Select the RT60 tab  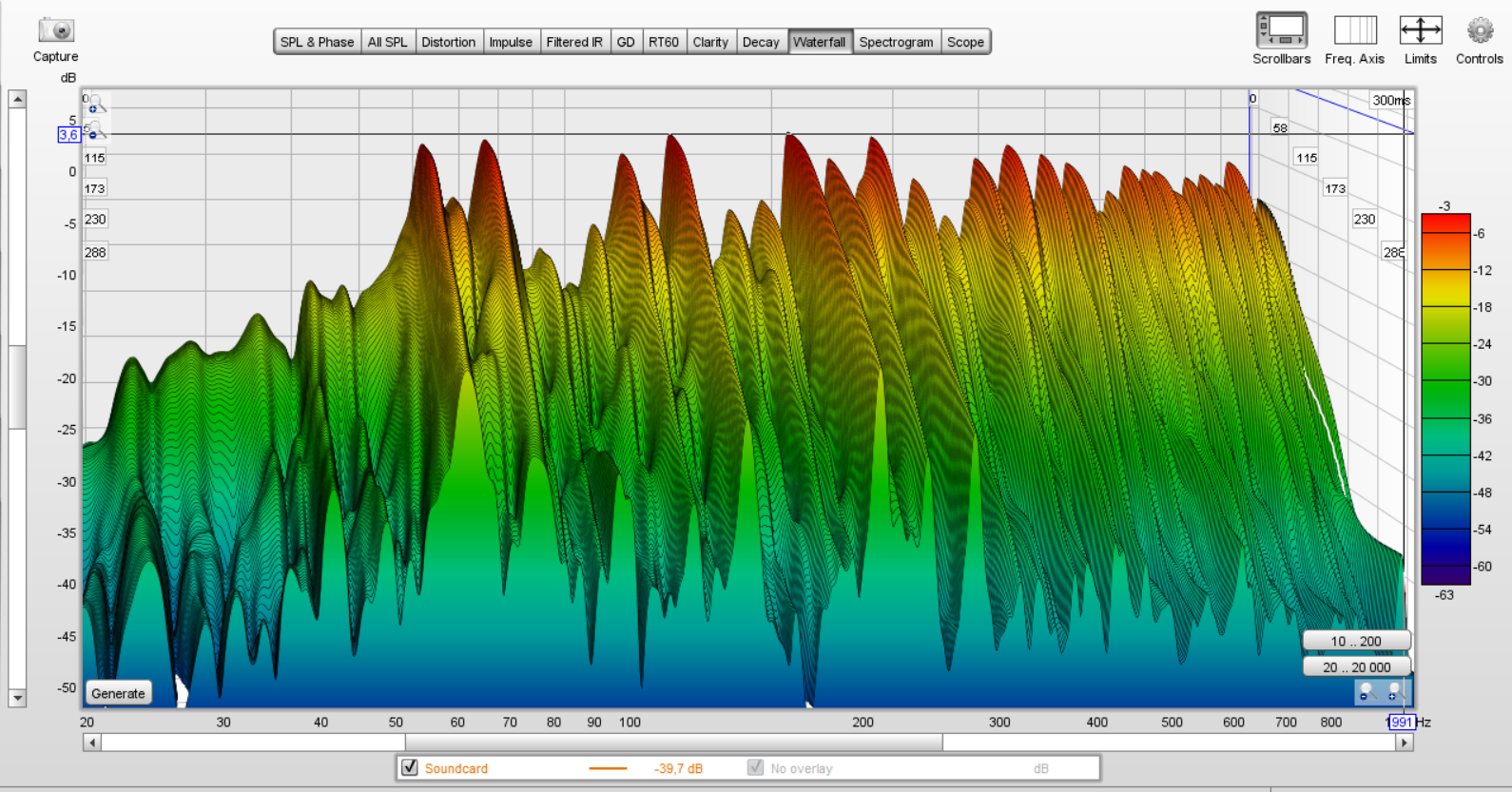click(x=663, y=42)
